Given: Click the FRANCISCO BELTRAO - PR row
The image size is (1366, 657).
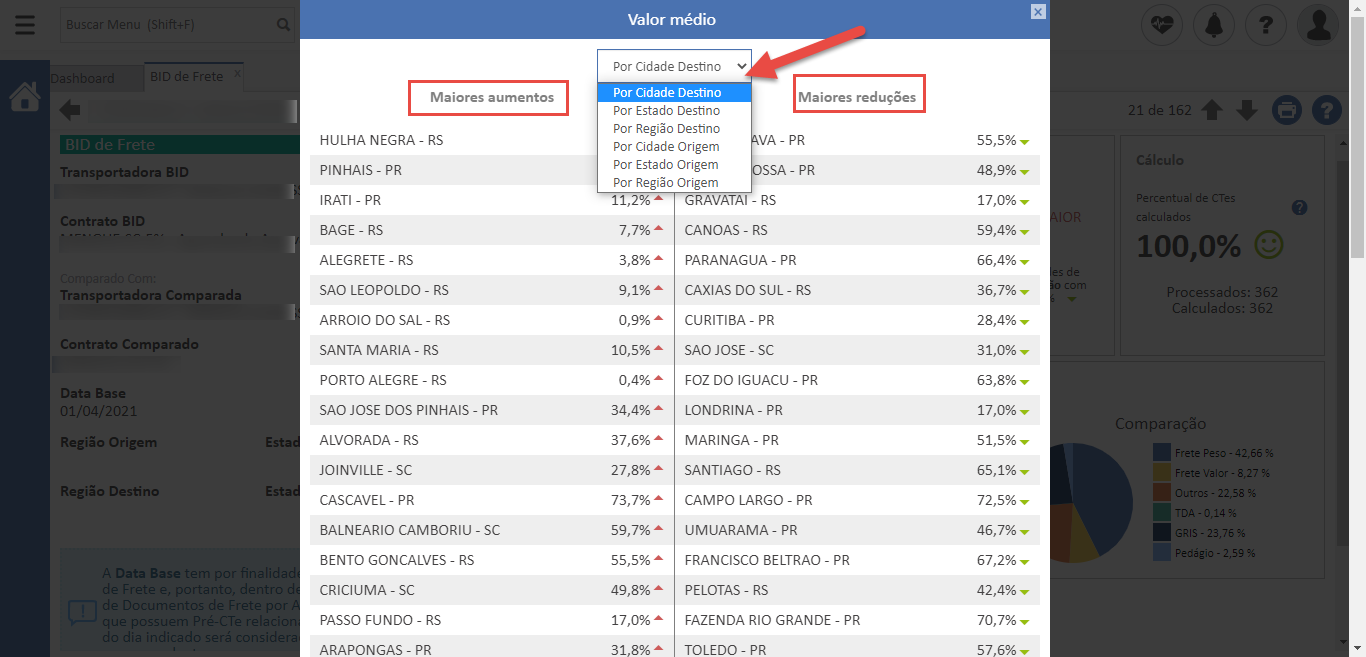Looking at the screenshot, I should 858,560.
